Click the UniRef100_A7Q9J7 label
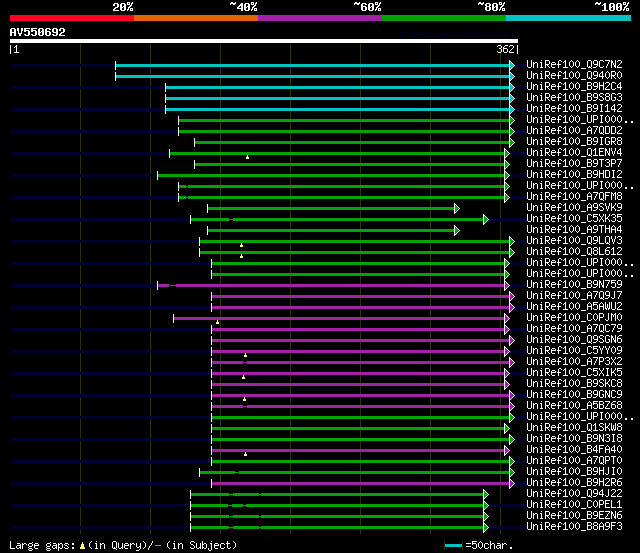Screen dimensions: 640x553 574,295
